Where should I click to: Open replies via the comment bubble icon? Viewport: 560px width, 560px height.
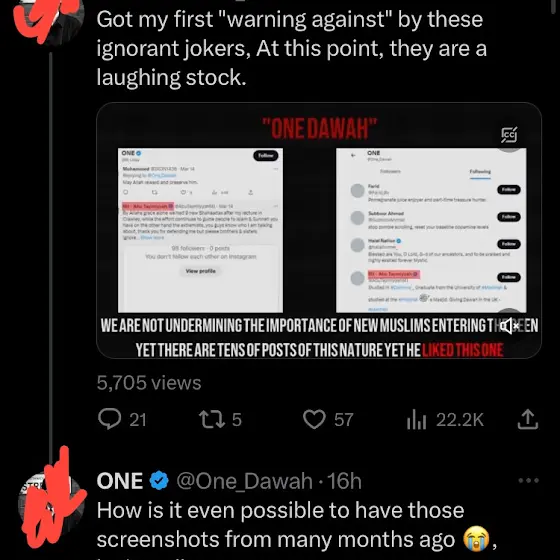click(x=109, y=419)
